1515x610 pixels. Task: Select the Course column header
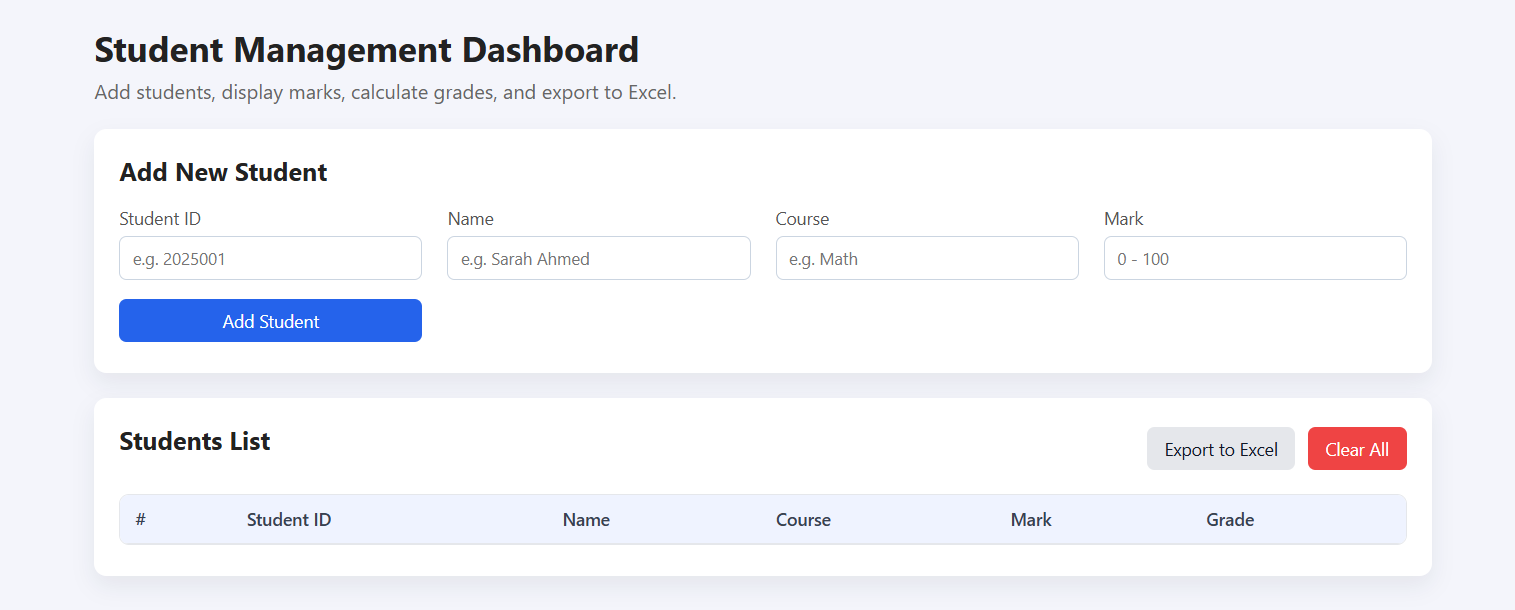803,519
